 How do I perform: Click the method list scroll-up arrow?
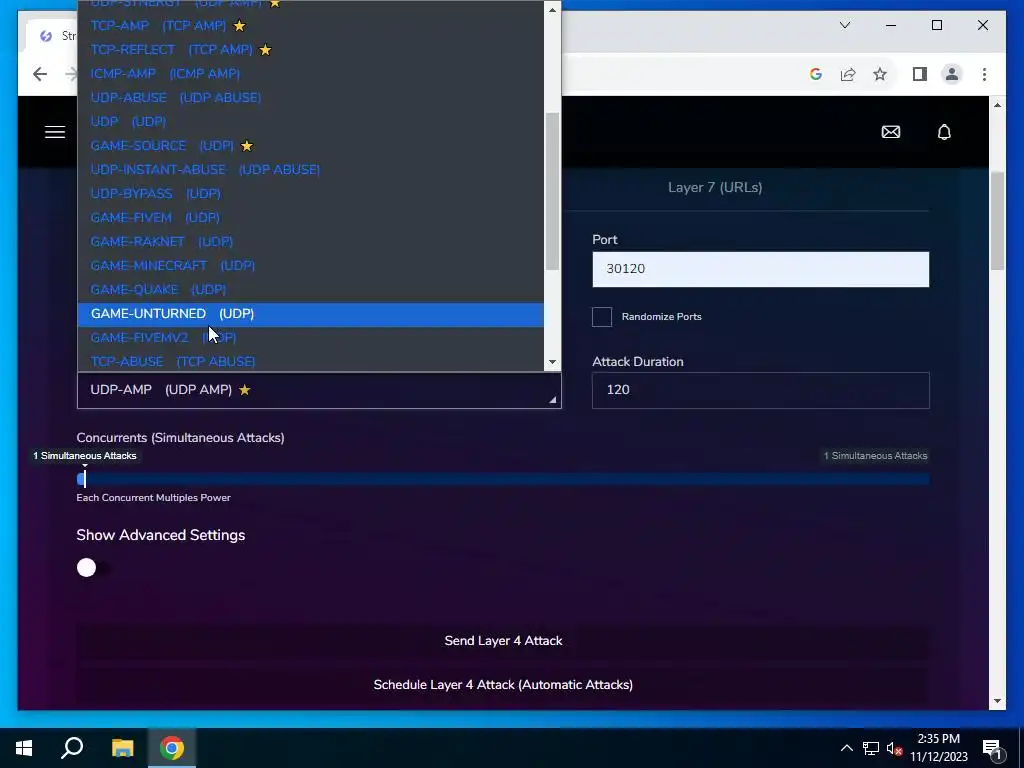552,10
